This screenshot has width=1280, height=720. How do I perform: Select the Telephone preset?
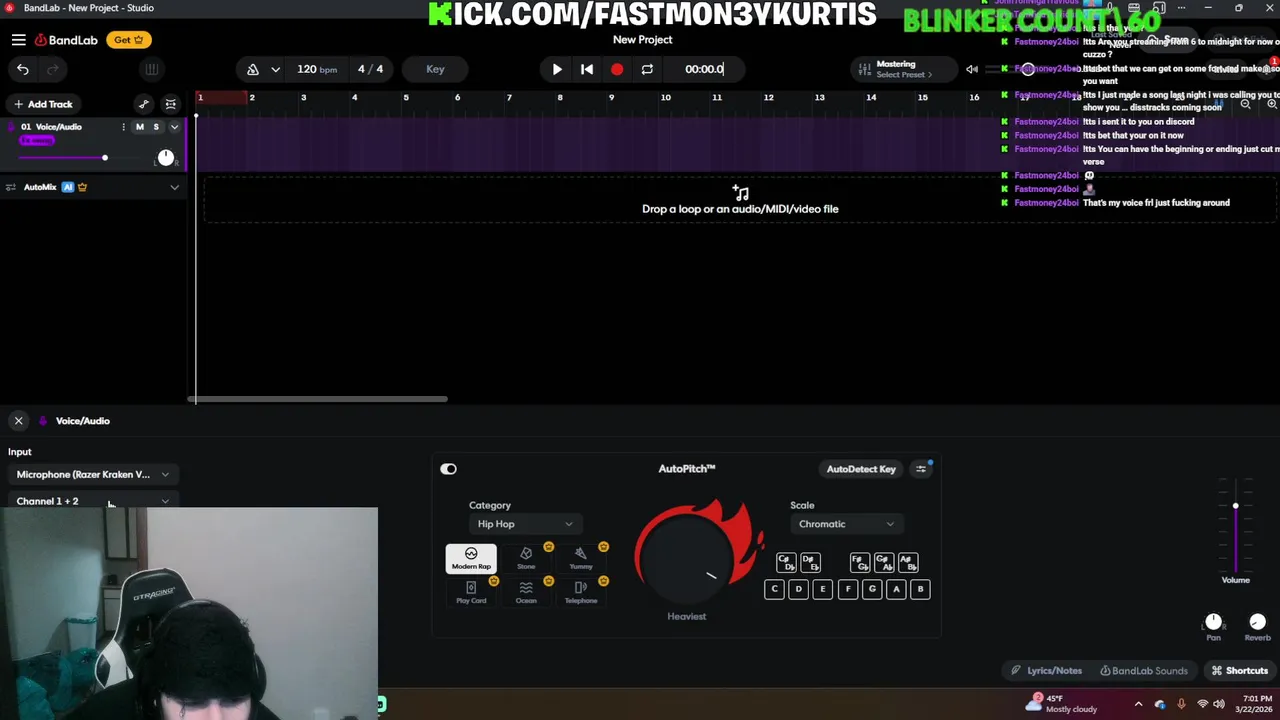pyautogui.click(x=581, y=592)
